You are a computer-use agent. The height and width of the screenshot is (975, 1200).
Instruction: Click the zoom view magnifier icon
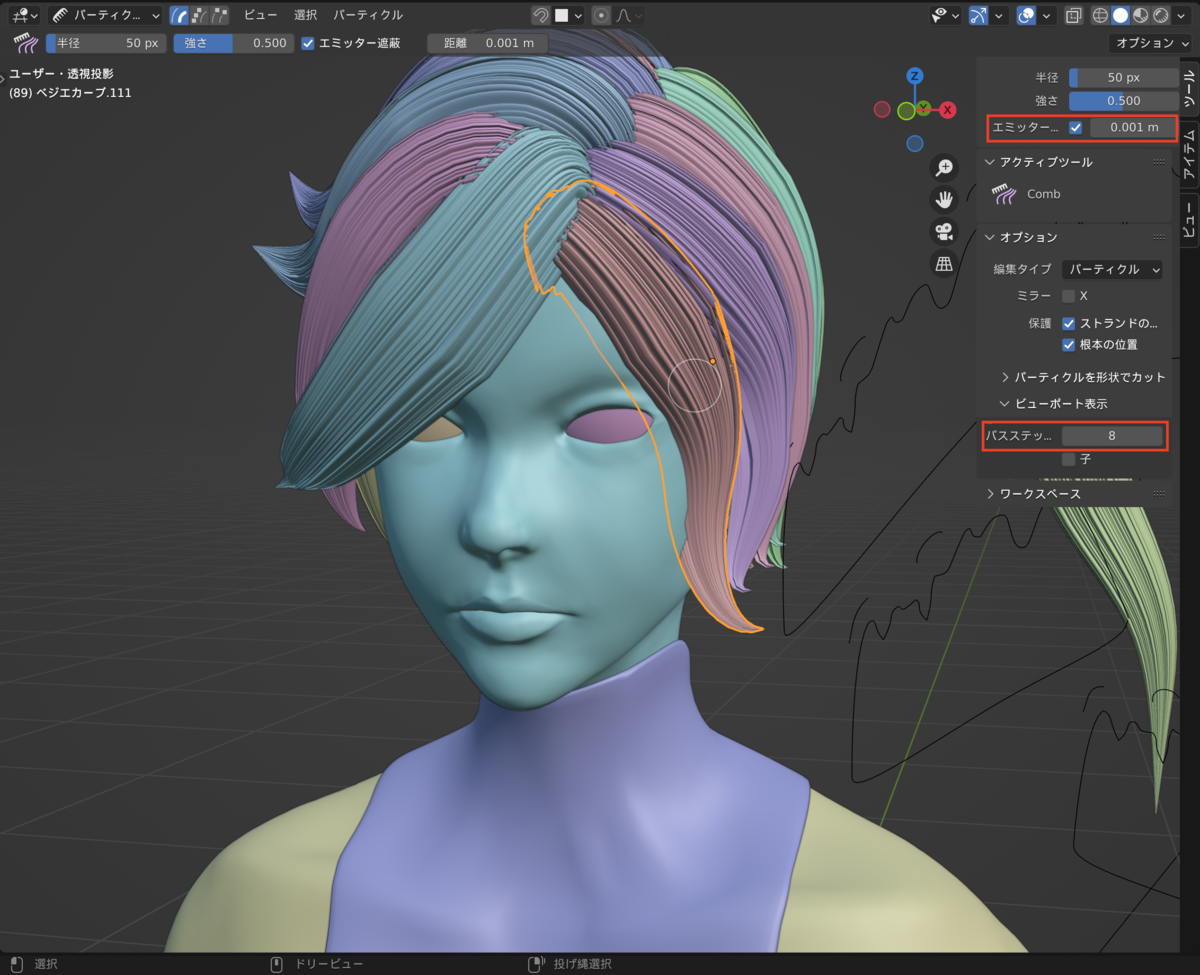click(943, 167)
